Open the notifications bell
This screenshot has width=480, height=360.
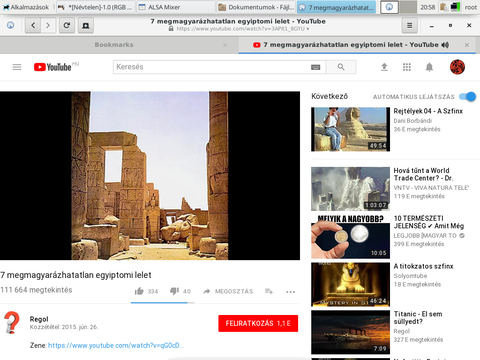click(429, 67)
